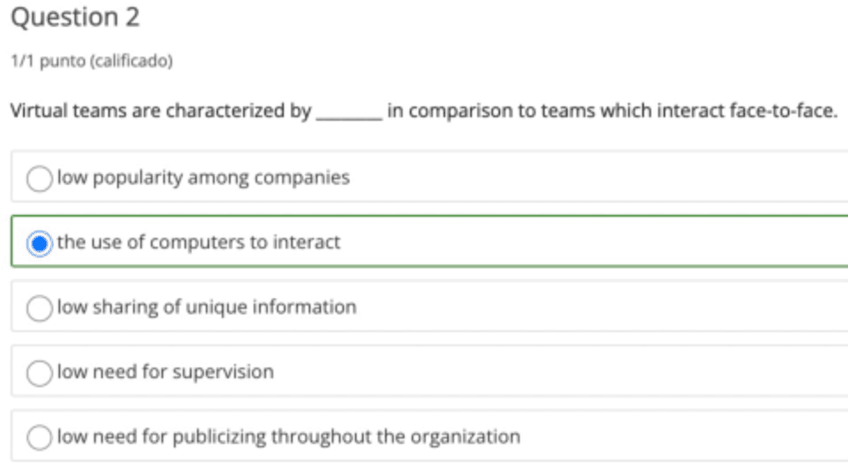This screenshot has height=467, width=848.
Task: Click the "low sharing of unique information" text
Action: [206, 307]
